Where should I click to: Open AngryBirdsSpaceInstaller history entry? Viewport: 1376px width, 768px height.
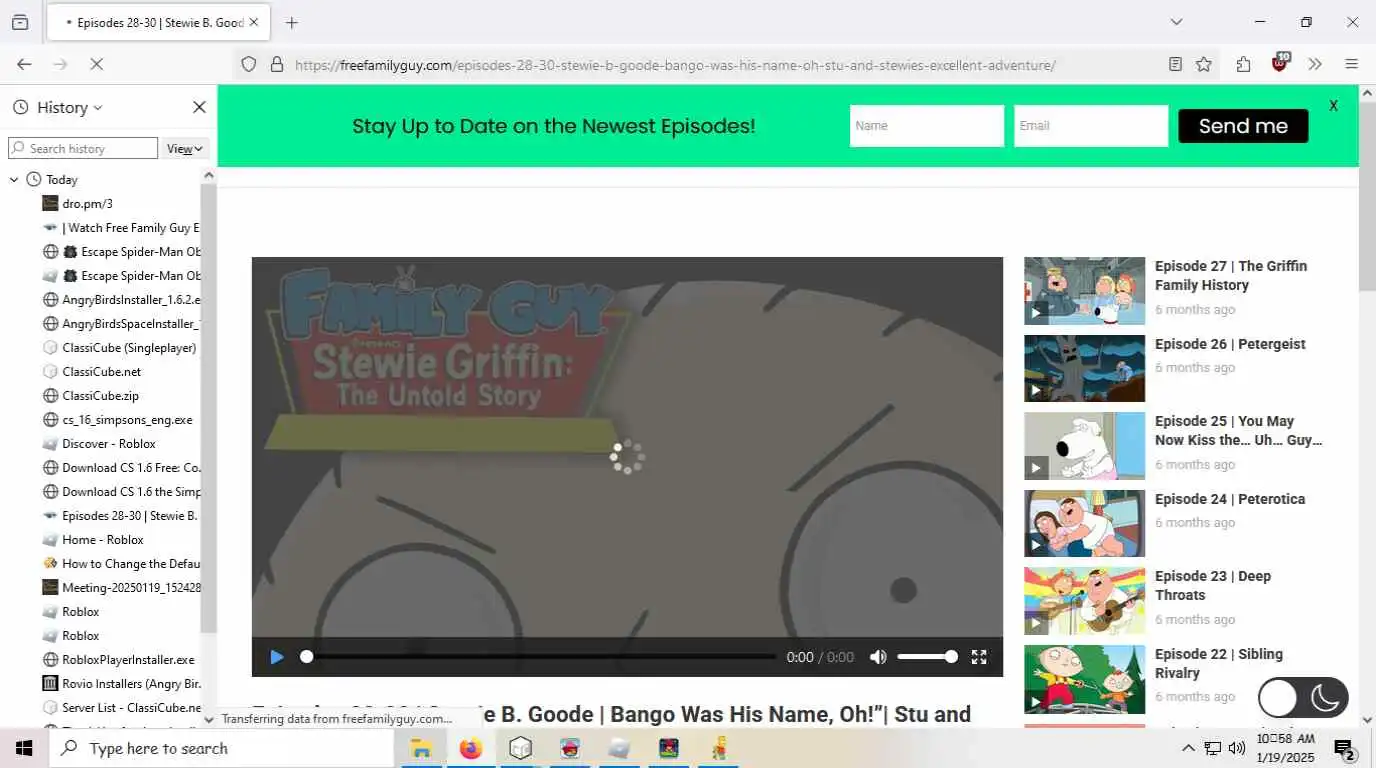(120, 324)
